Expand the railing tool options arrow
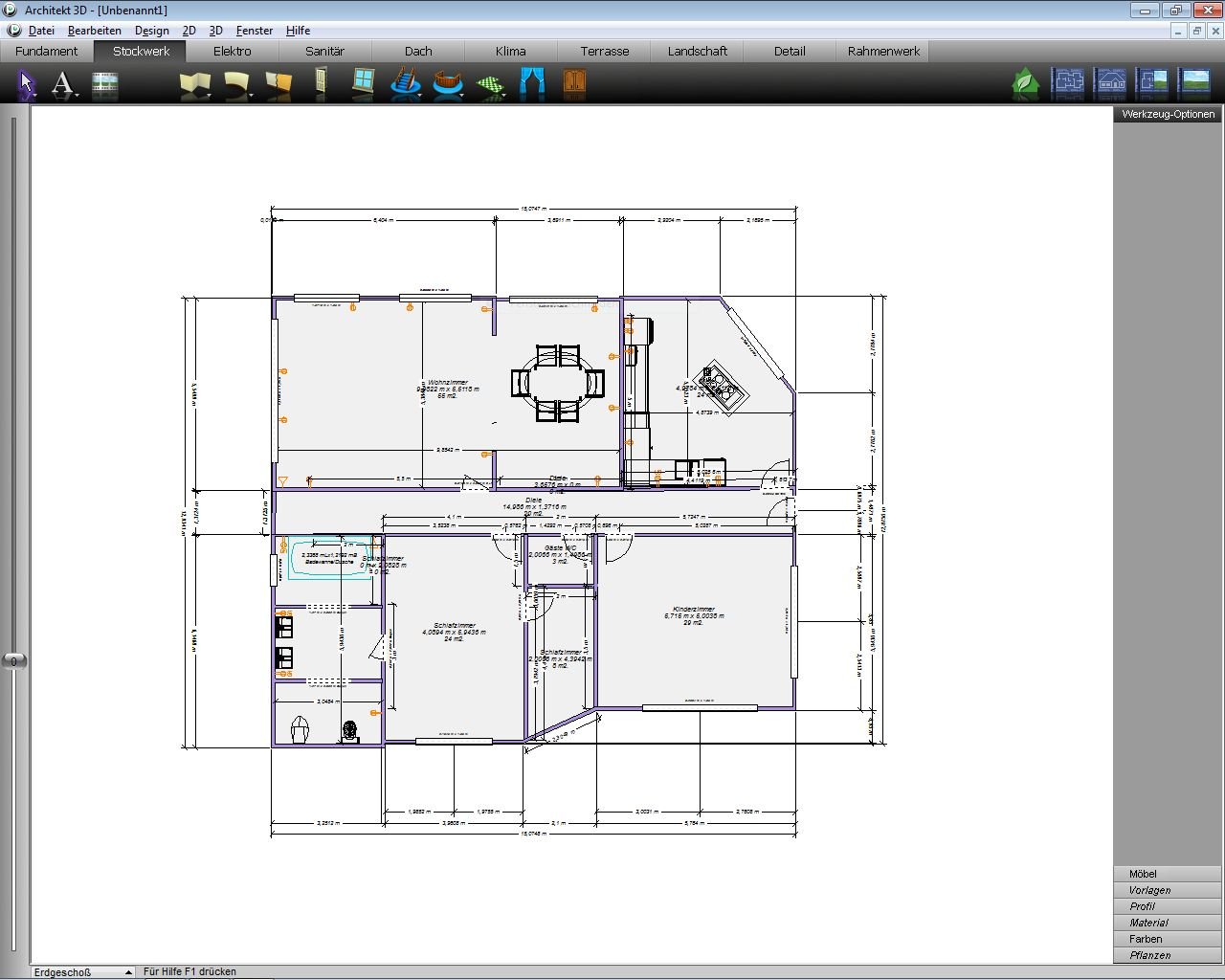The image size is (1225, 980). click(x=462, y=96)
